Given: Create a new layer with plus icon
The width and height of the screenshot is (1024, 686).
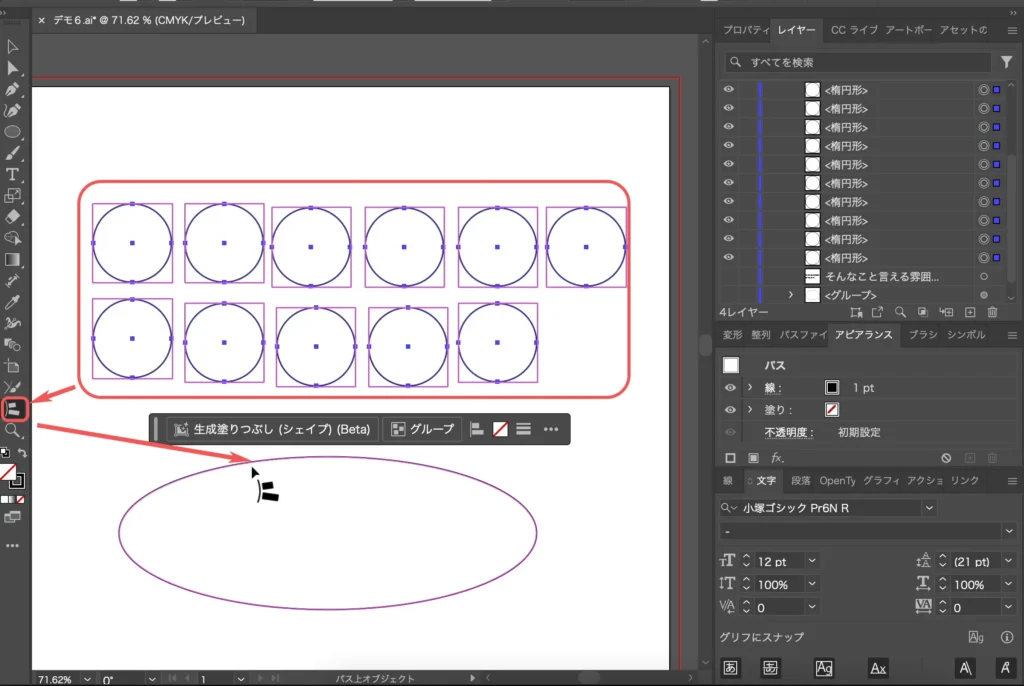Looking at the screenshot, I should coord(969,313).
